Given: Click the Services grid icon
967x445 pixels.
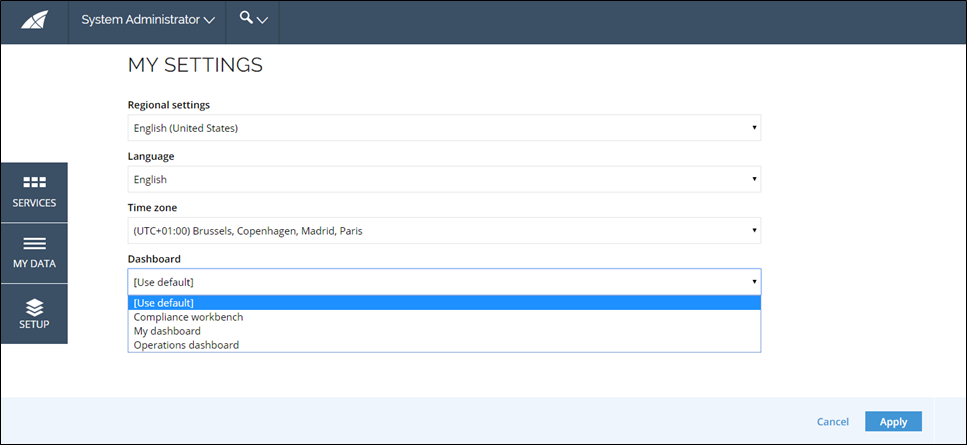Looking at the screenshot, I should point(34,182).
